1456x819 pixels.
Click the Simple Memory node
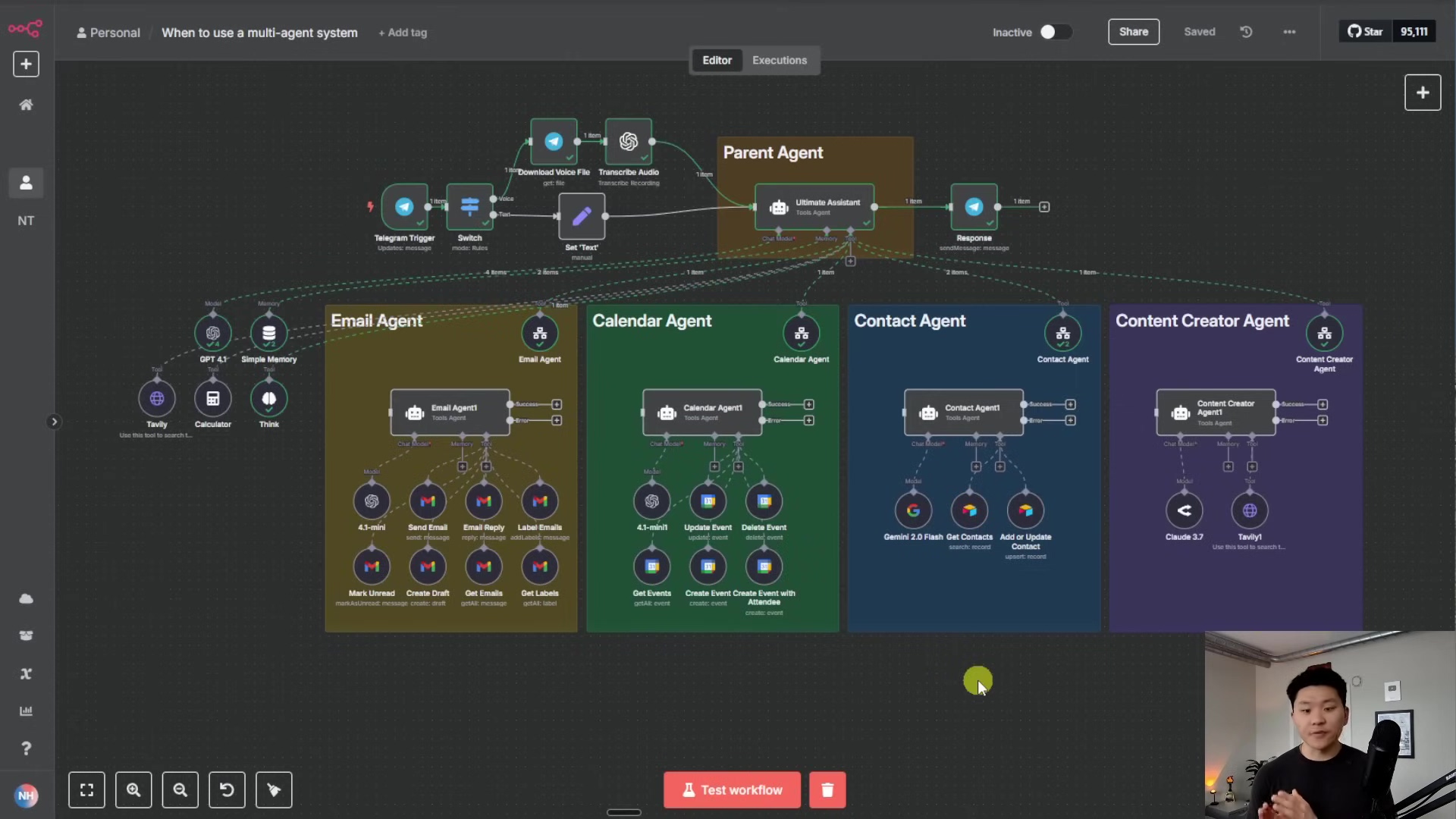(269, 334)
